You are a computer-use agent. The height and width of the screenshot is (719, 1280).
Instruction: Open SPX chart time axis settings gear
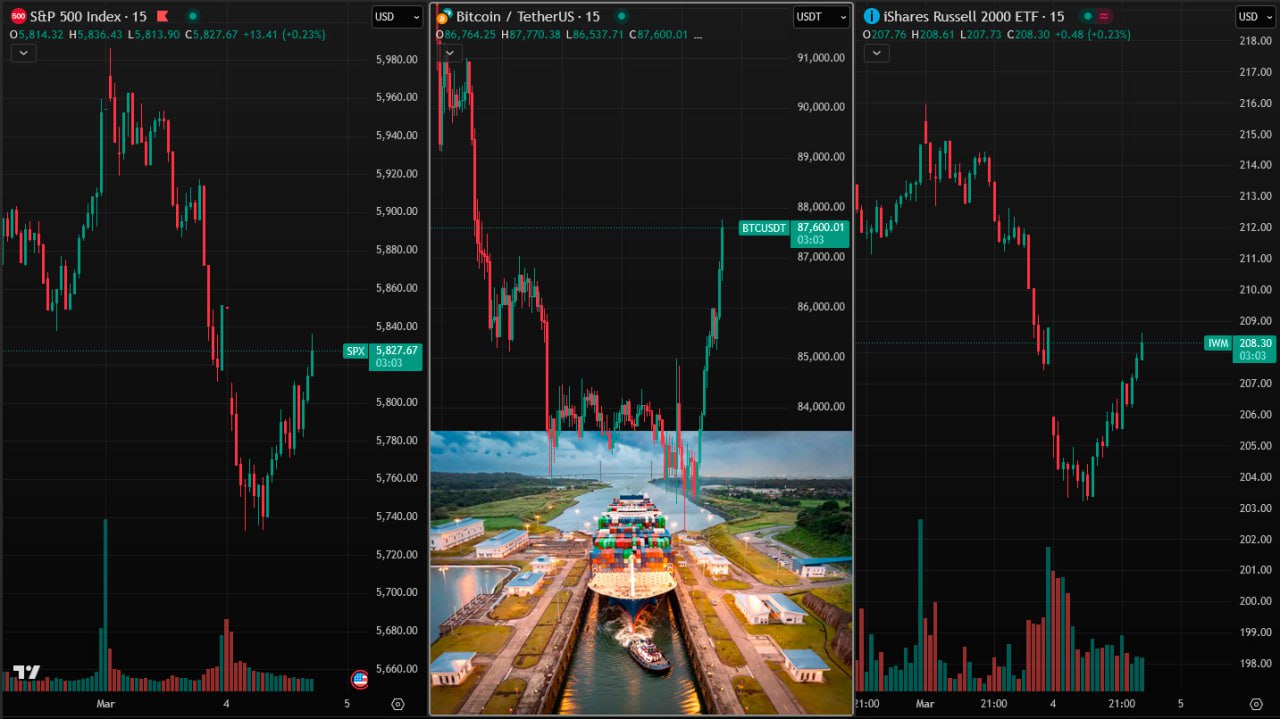[398, 704]
